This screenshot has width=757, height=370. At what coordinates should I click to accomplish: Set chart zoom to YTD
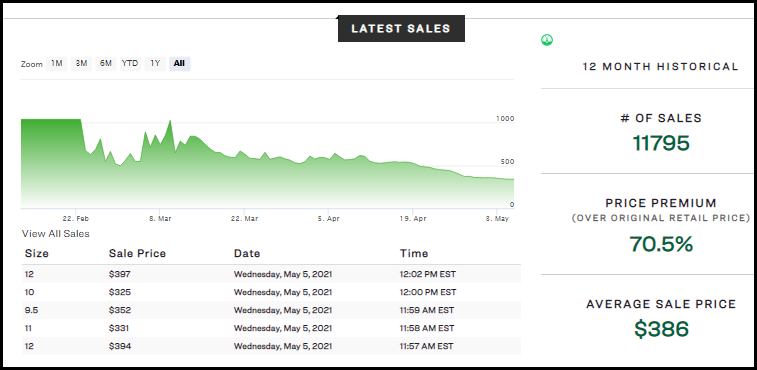point(130,64)
